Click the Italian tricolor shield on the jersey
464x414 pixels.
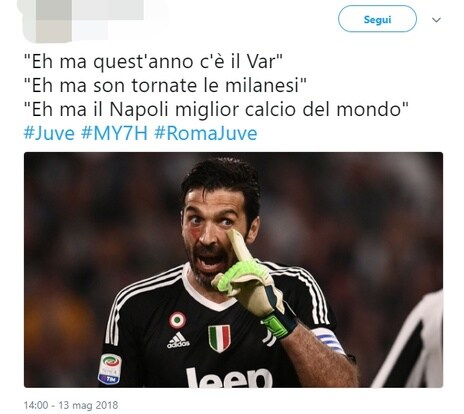click(219, 338)
